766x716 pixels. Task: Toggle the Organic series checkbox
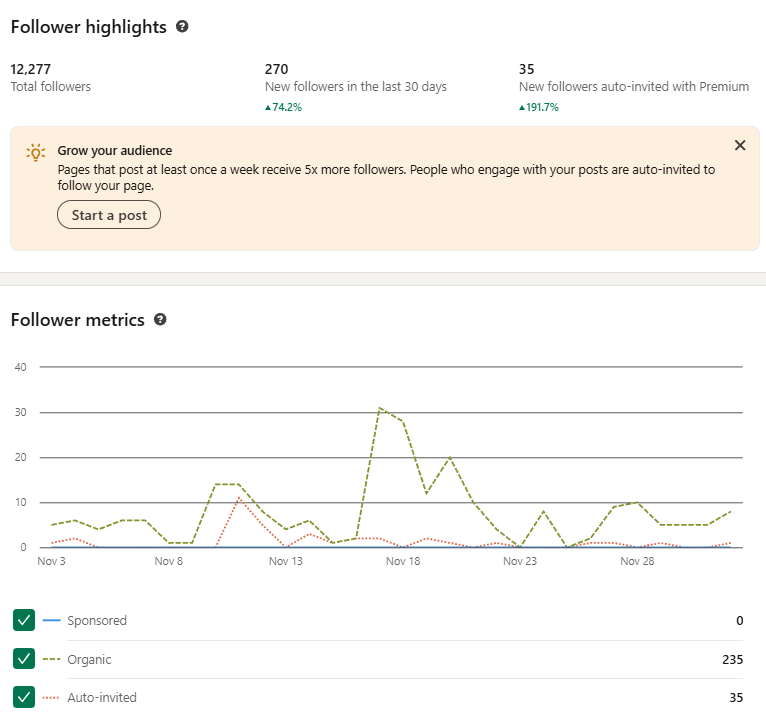click(25, 659)
